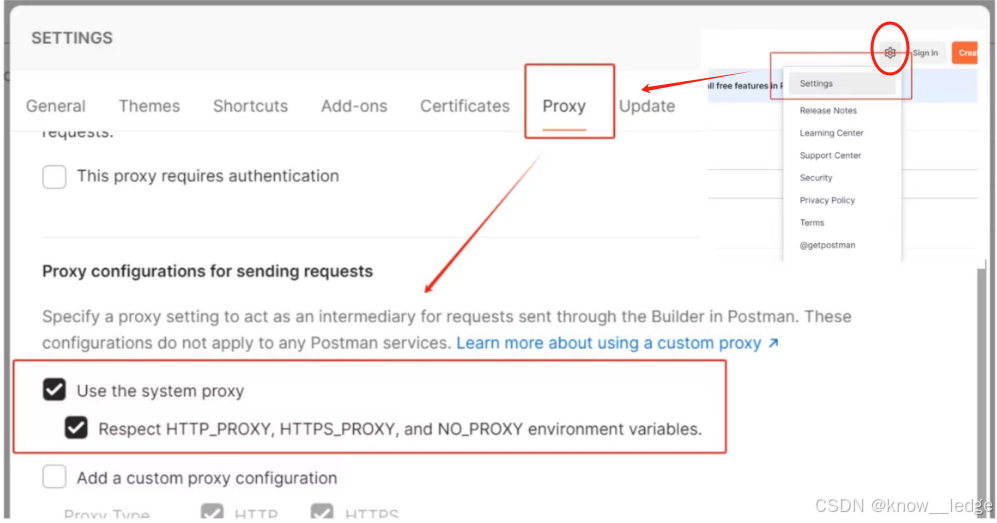Screen dimensions: 997x523
Task: Click the Sign In button
Action: click(925, 53)
